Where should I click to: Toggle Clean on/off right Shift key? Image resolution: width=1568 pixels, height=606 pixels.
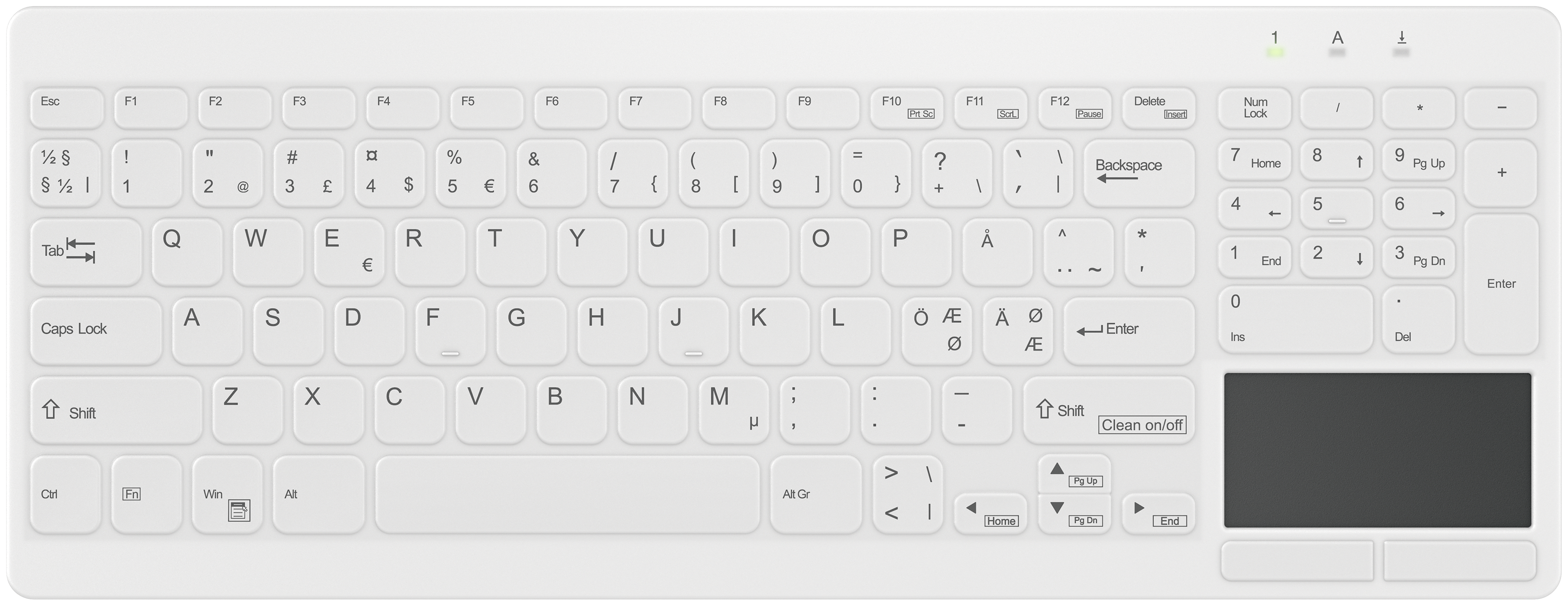tap(1109, 410)
